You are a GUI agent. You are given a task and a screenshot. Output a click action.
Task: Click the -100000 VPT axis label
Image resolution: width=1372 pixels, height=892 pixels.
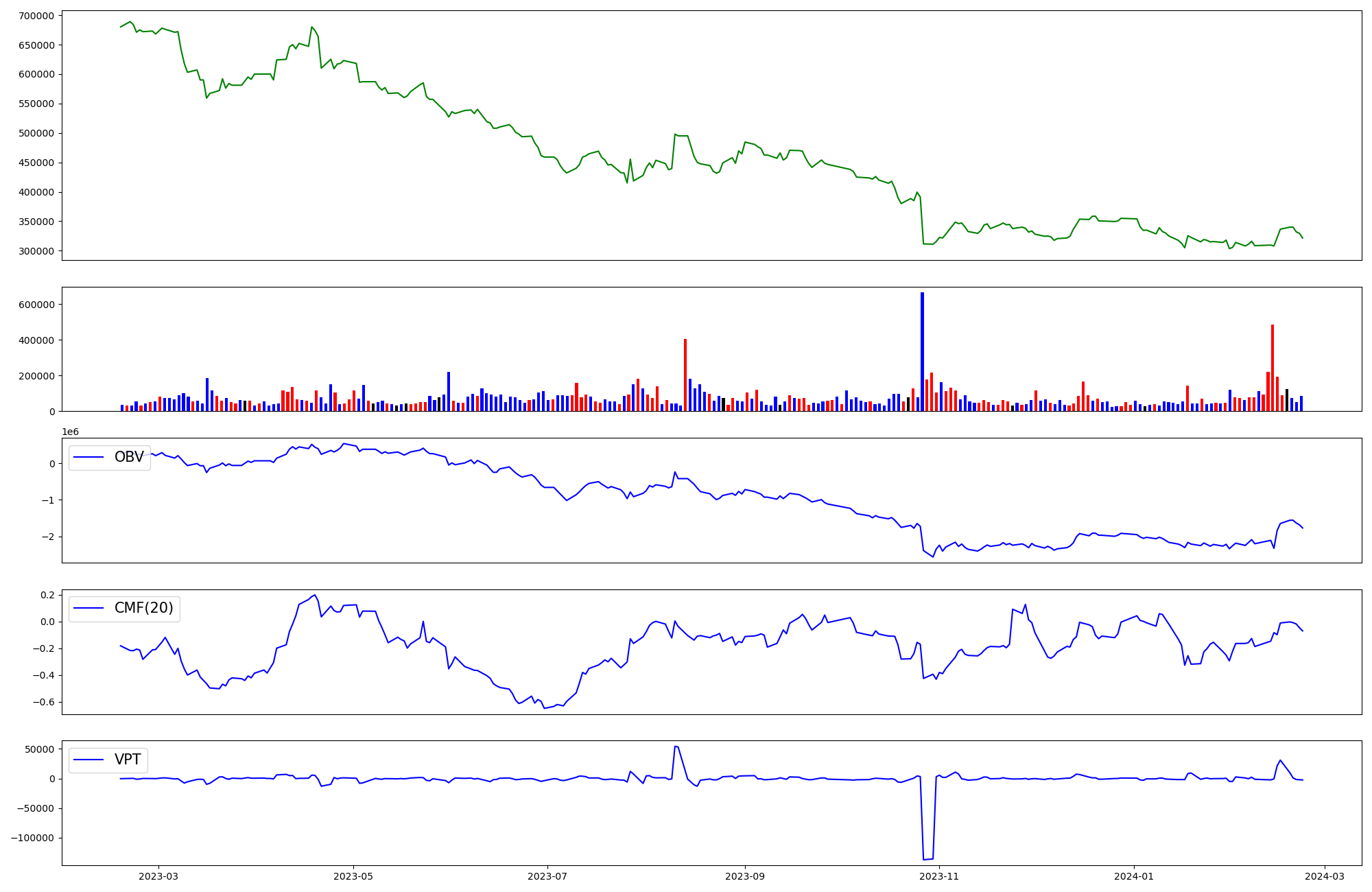click(x=32, y=838)
